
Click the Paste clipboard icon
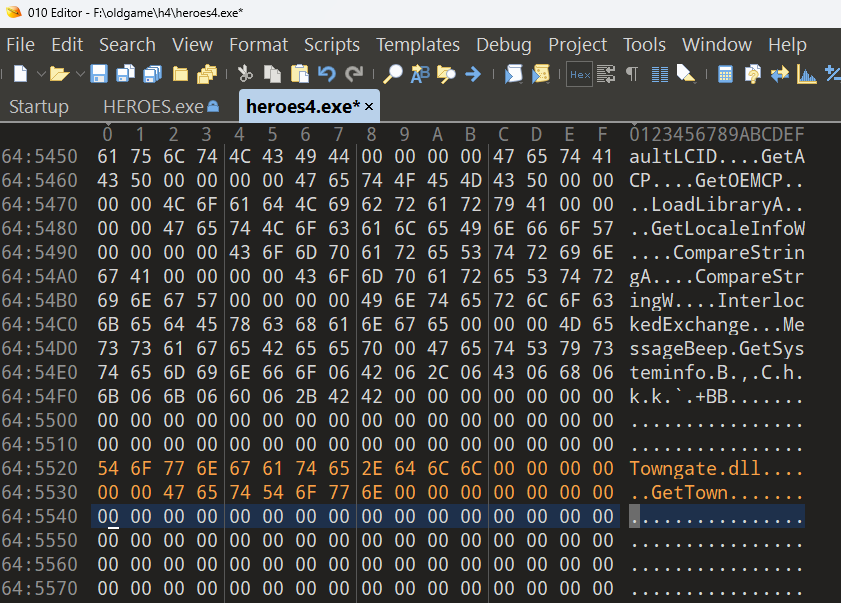299,73
